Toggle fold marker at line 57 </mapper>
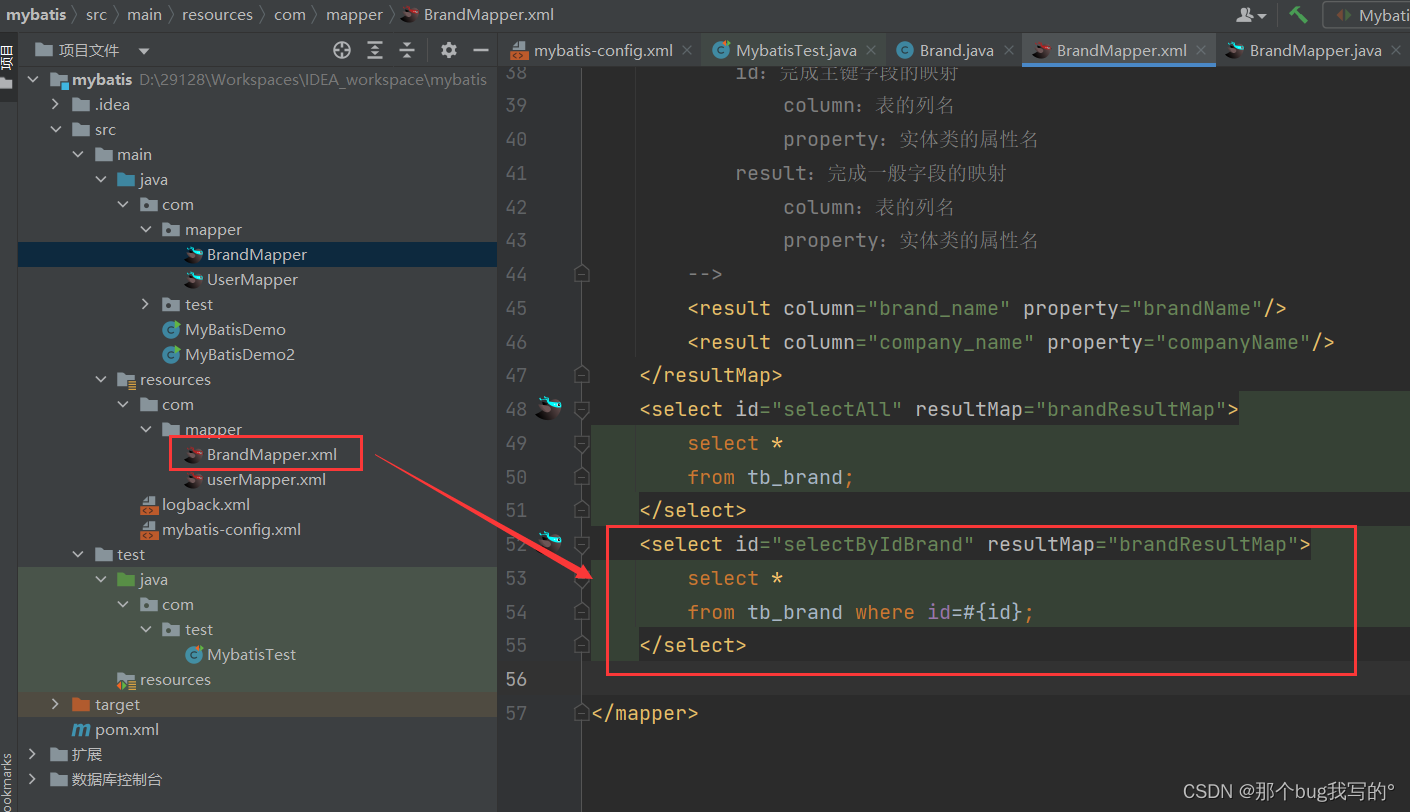The height and width of the screenshot is (812, 1410). tap(582, 712)
